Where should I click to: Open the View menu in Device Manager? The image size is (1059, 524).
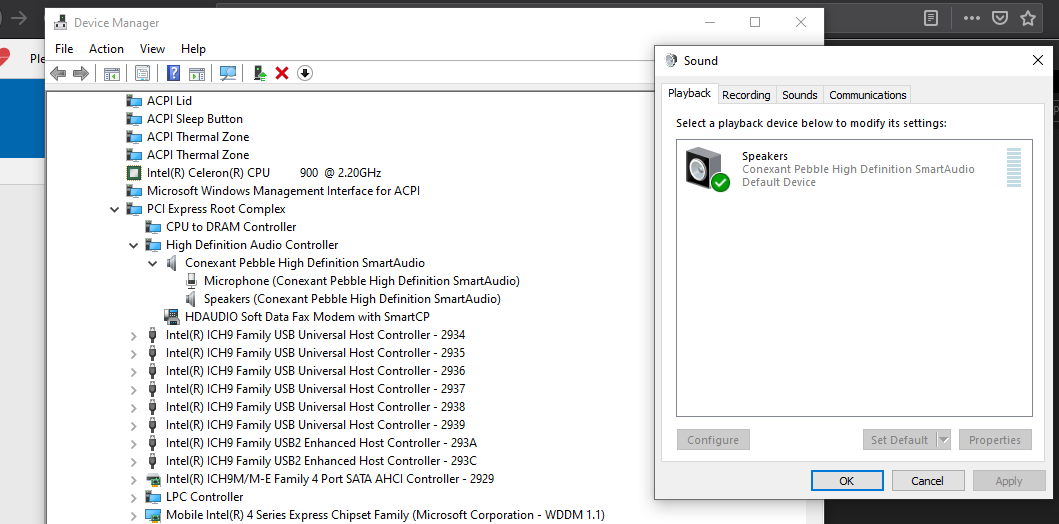click(x=153, y=49)
